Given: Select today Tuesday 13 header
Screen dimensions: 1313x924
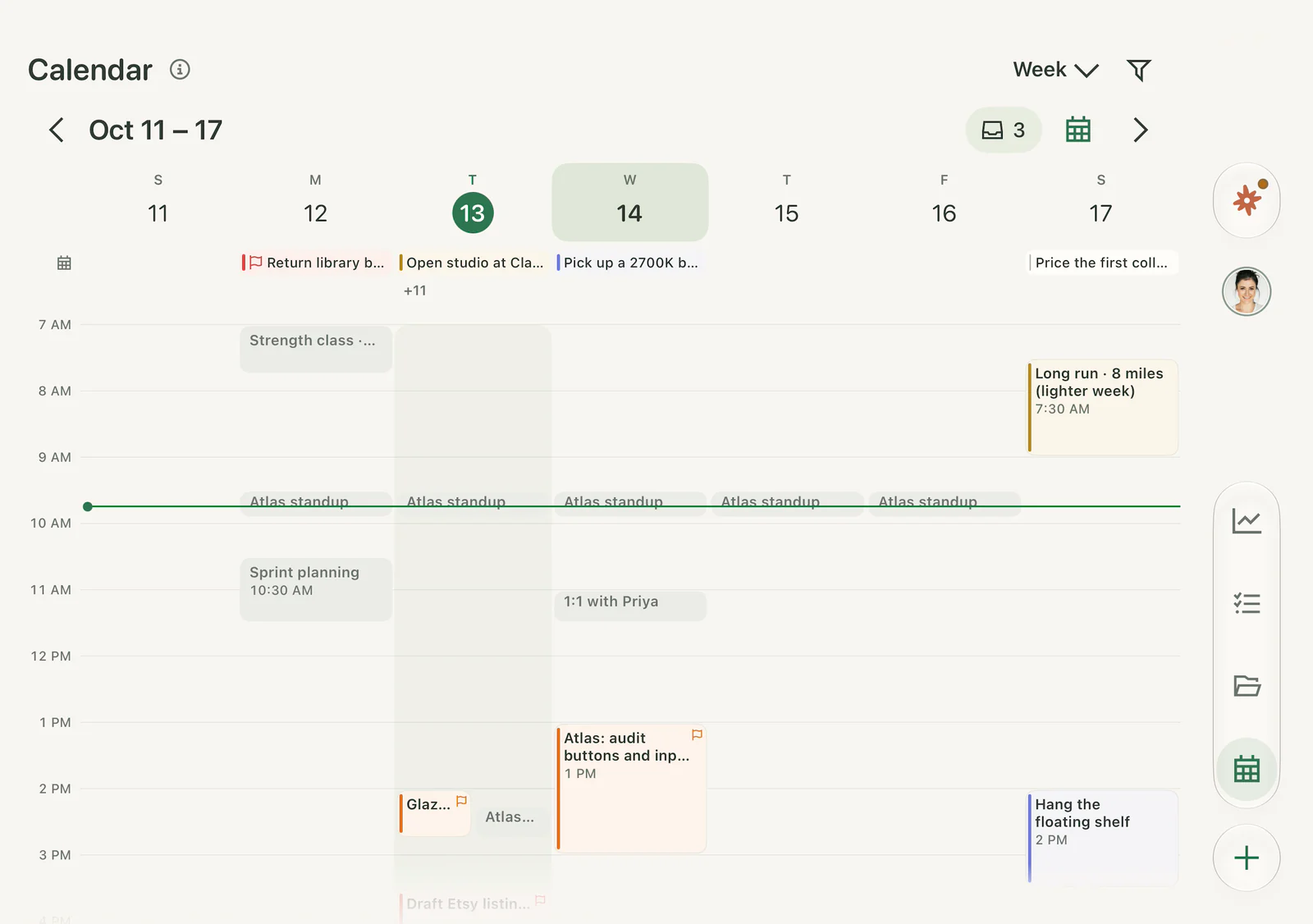Looking at the screenshot, I should [473, 202].
